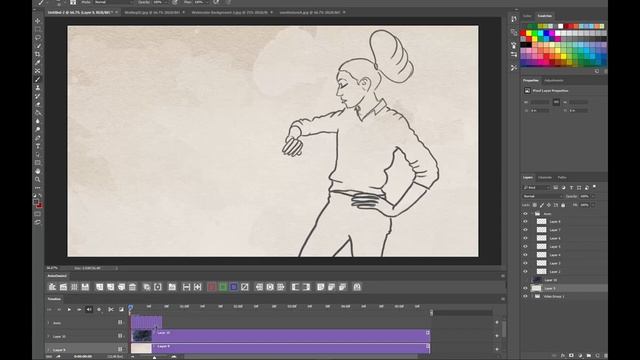Image resolution: width=640 pixels, height=360 pixels.
Task: Click the timeline playhead marker
Action: point(131,307)
